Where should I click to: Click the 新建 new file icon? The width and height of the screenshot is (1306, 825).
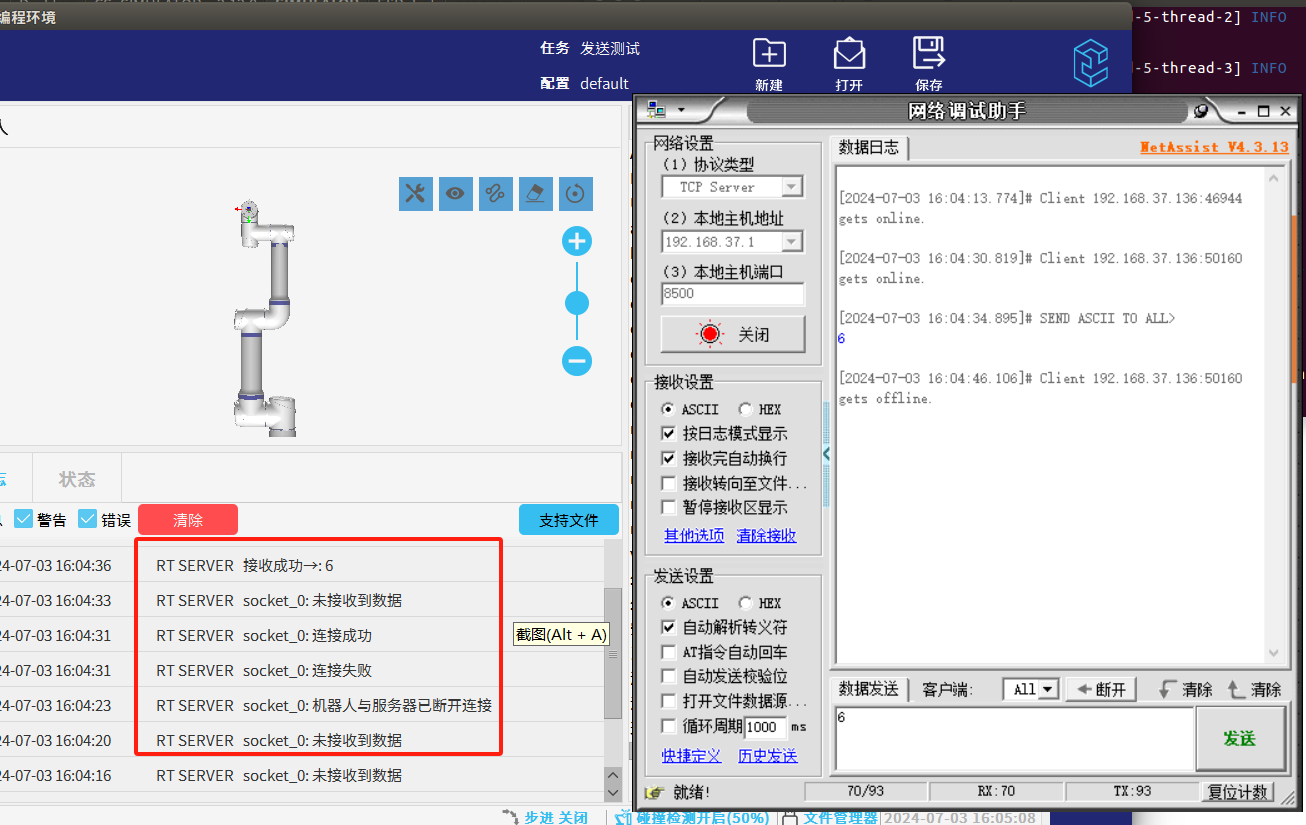tap(769, 55)
